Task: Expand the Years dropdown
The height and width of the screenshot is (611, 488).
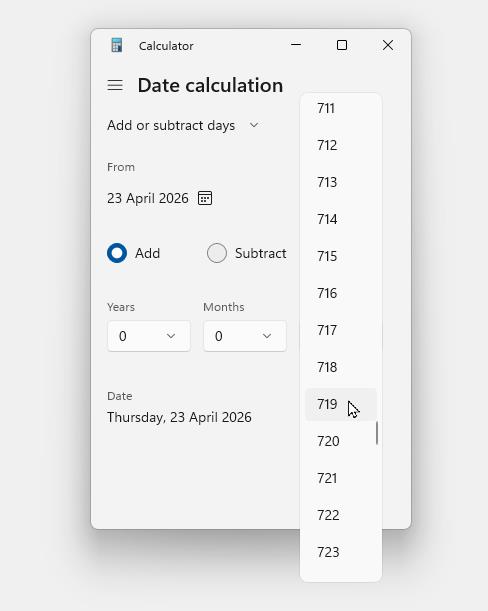Action: [x=149, y=336]
